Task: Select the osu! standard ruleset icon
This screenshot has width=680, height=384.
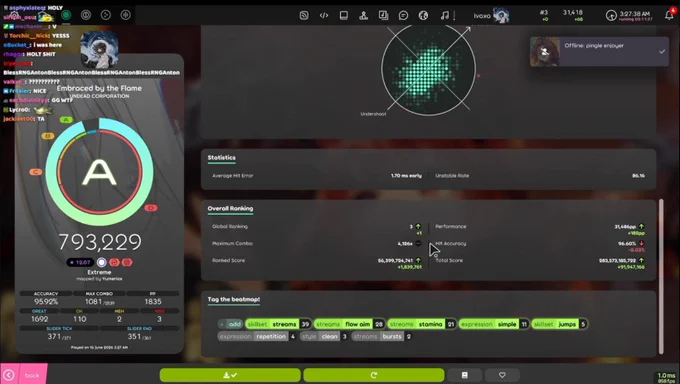Action: [x=66, y=15]
